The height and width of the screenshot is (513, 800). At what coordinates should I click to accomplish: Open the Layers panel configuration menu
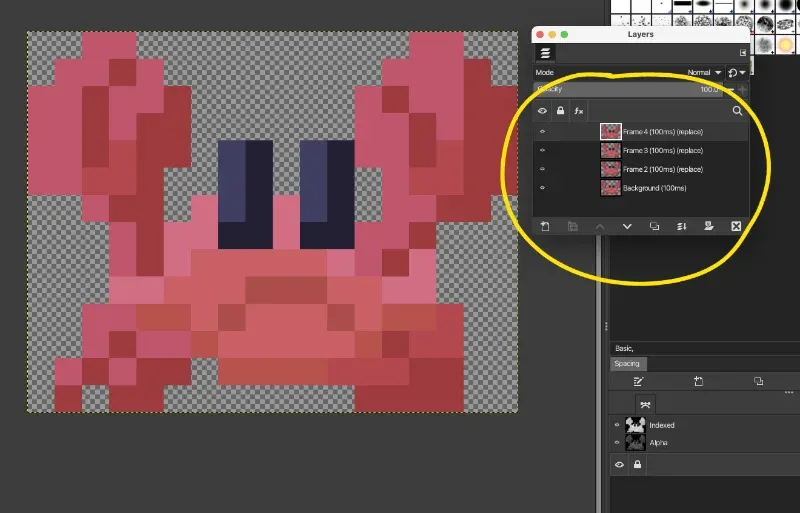click(x=742, y=53)
